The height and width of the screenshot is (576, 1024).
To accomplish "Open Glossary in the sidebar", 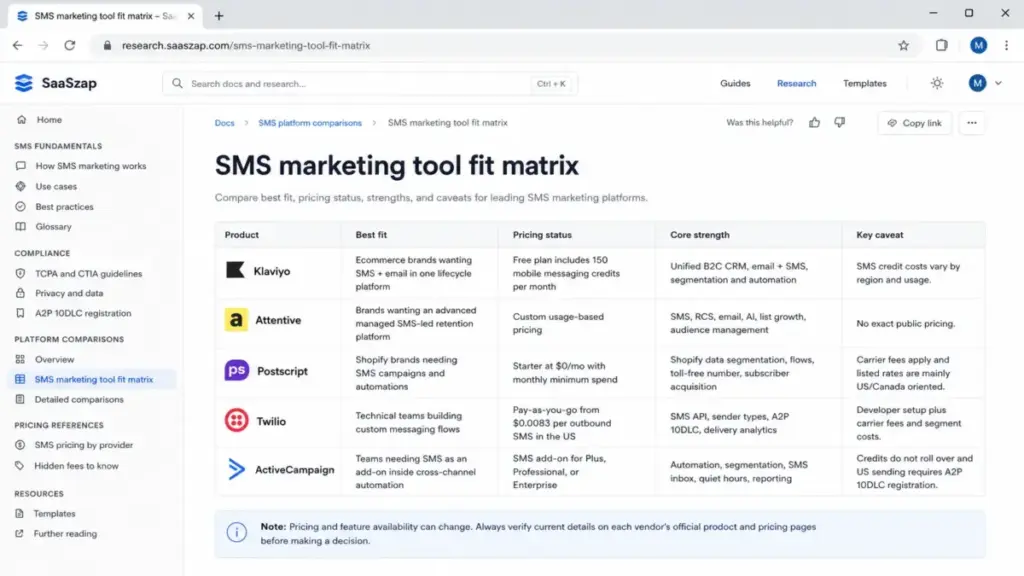I will pos(54,227).
